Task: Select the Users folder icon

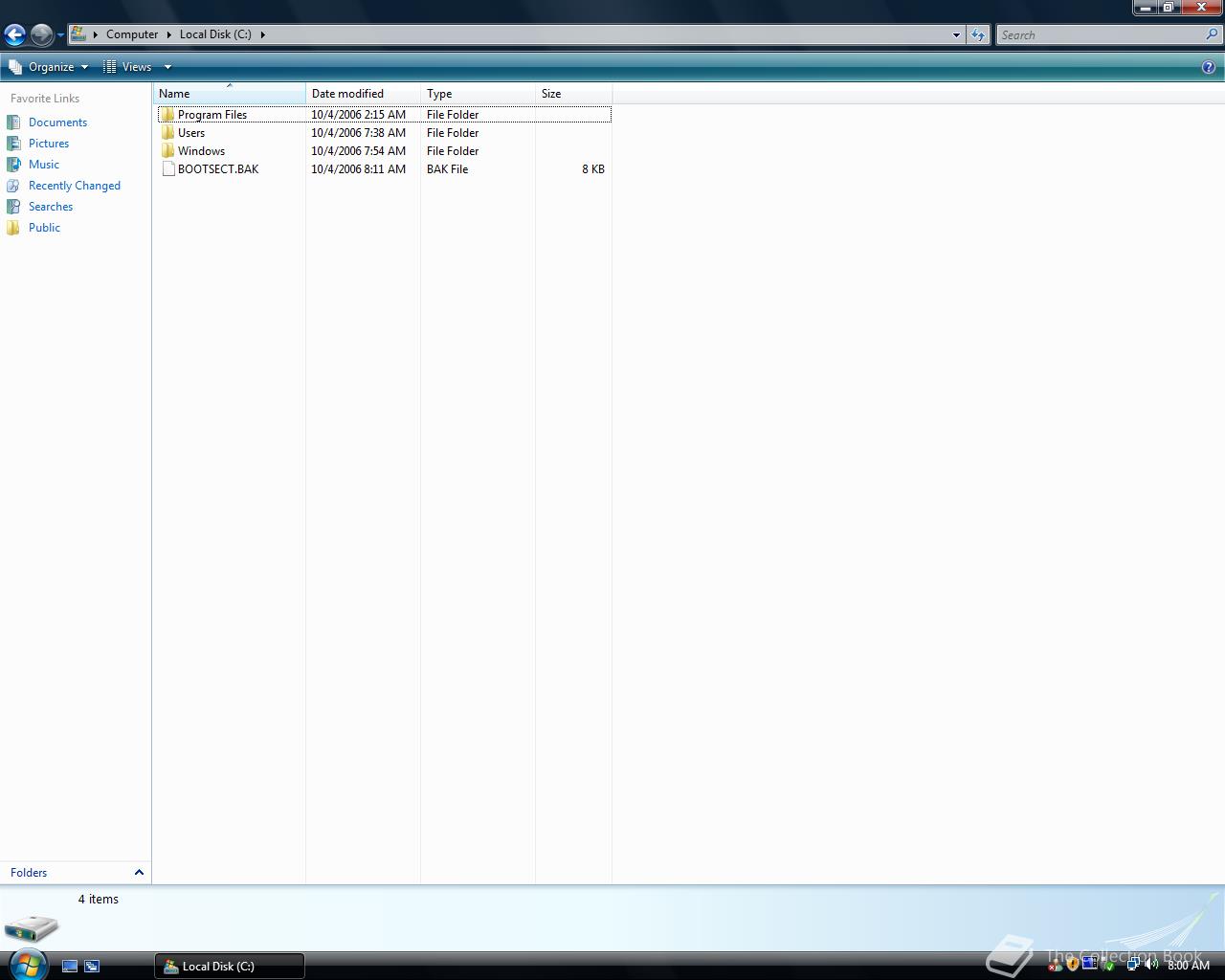Action: (x=167, y=133)
